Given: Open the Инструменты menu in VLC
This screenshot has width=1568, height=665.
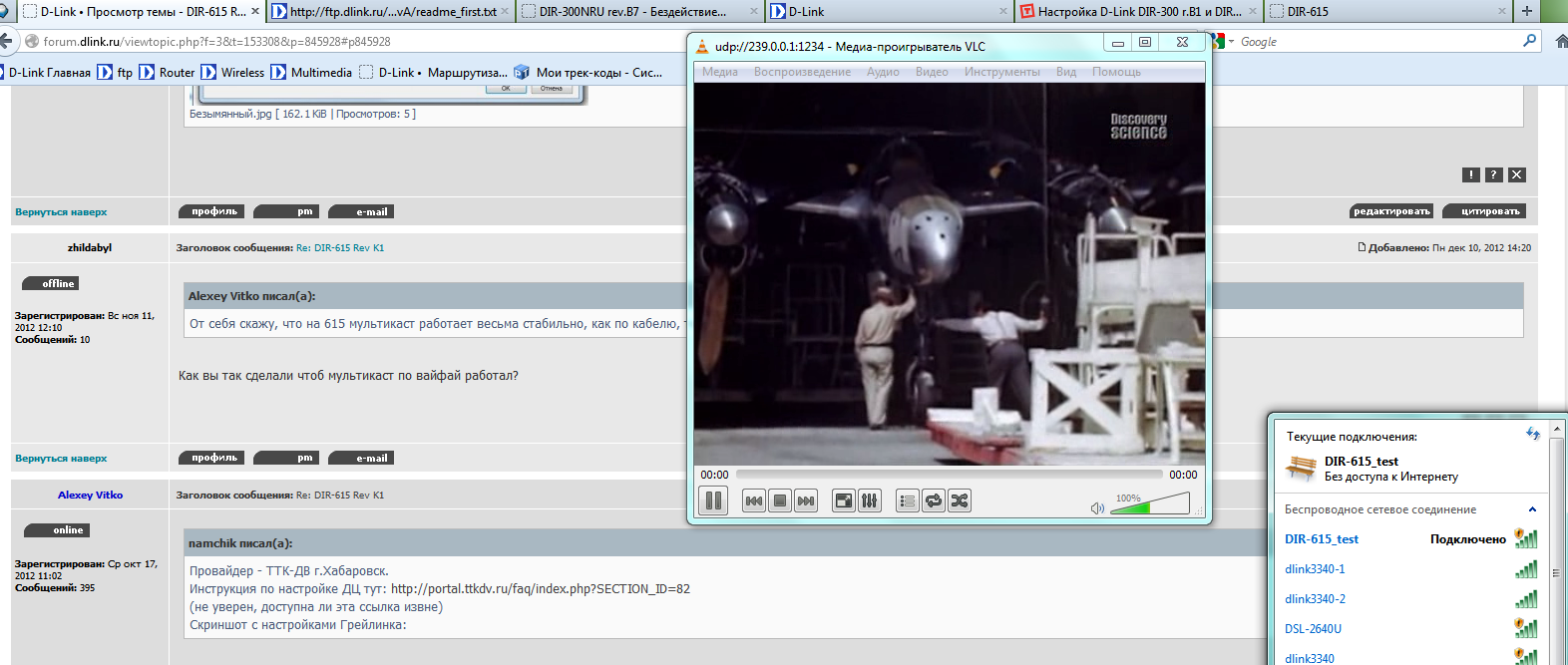Looking at the screenshot, I should coord(1001,72).
